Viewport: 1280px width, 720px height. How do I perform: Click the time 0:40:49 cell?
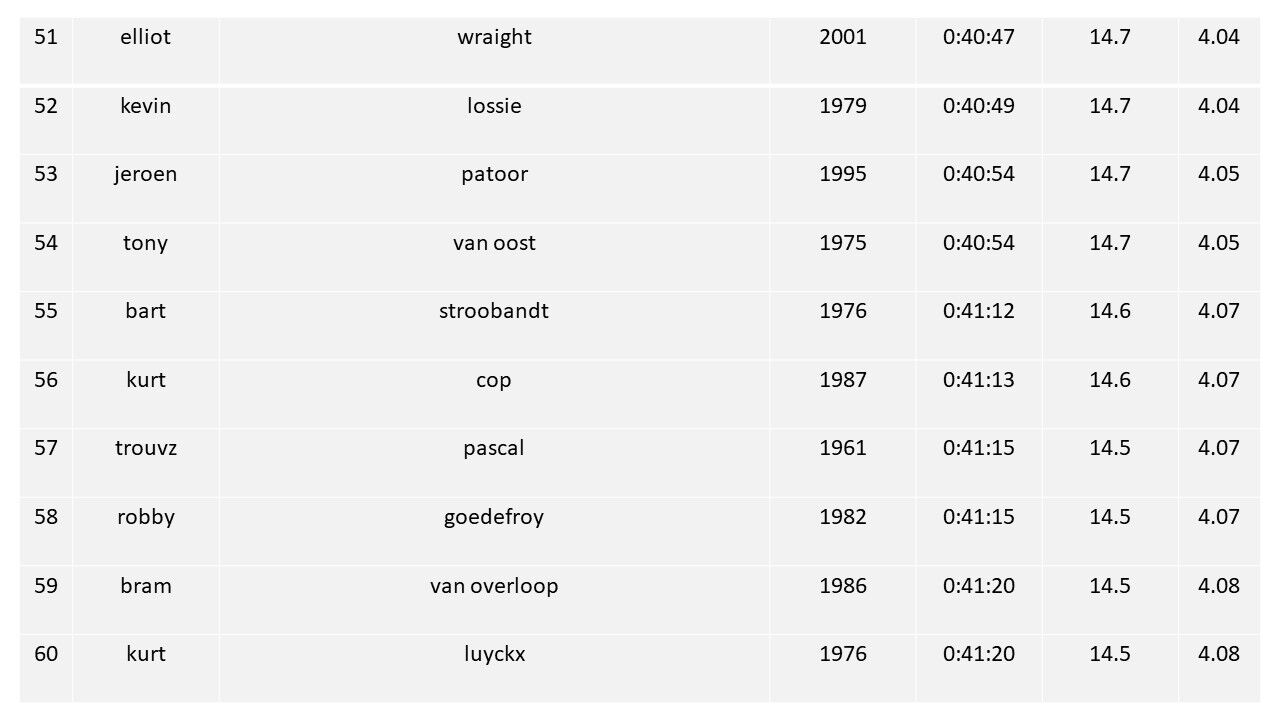point(978,106)
